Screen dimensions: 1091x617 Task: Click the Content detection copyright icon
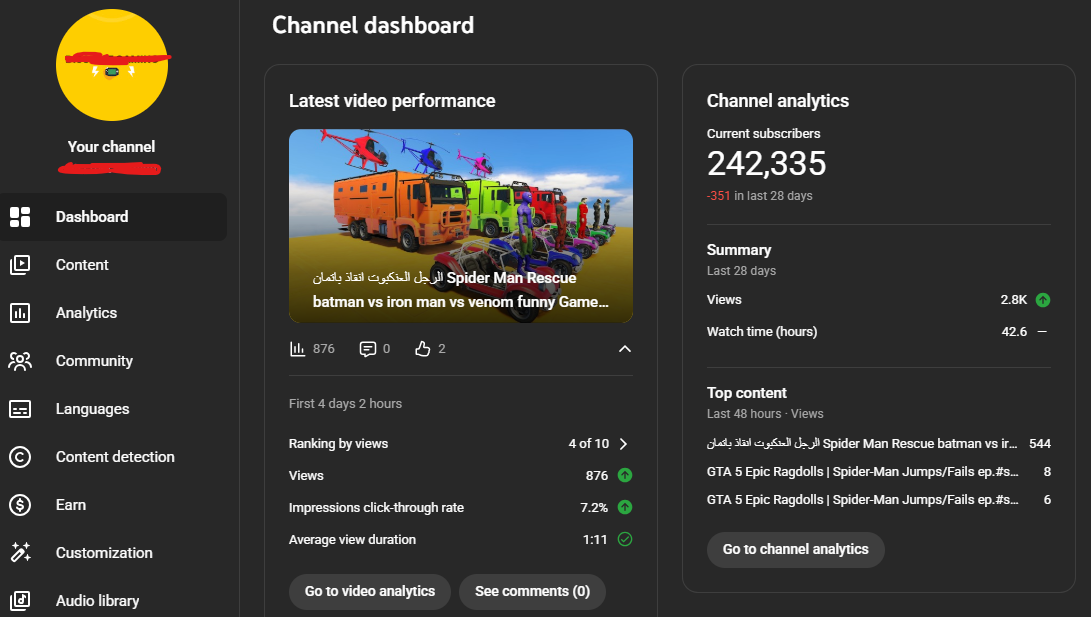[x=20, y=457]
